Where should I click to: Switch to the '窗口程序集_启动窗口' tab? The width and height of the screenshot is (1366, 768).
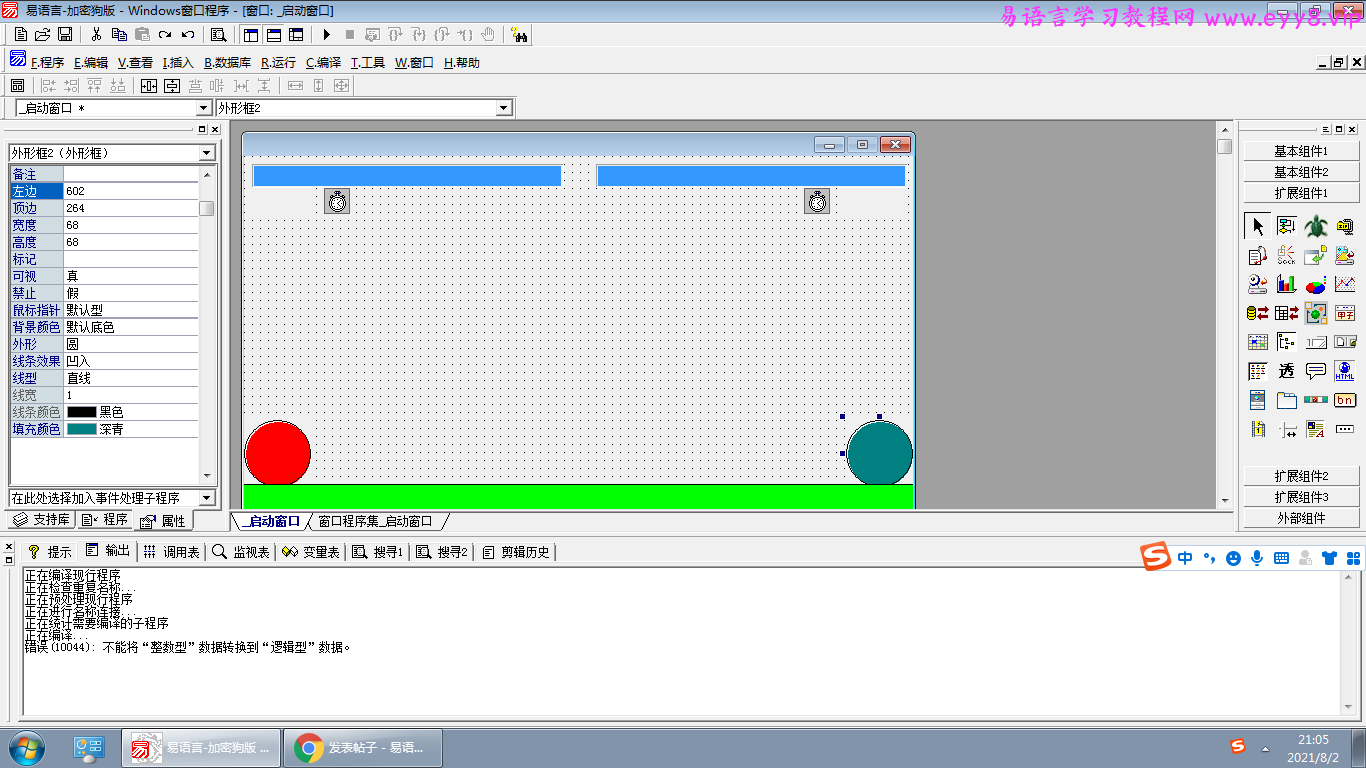pos(376,521)
